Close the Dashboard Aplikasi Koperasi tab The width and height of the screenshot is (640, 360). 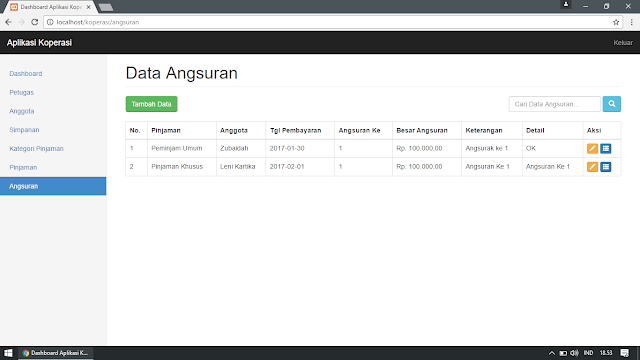point(89,7)
